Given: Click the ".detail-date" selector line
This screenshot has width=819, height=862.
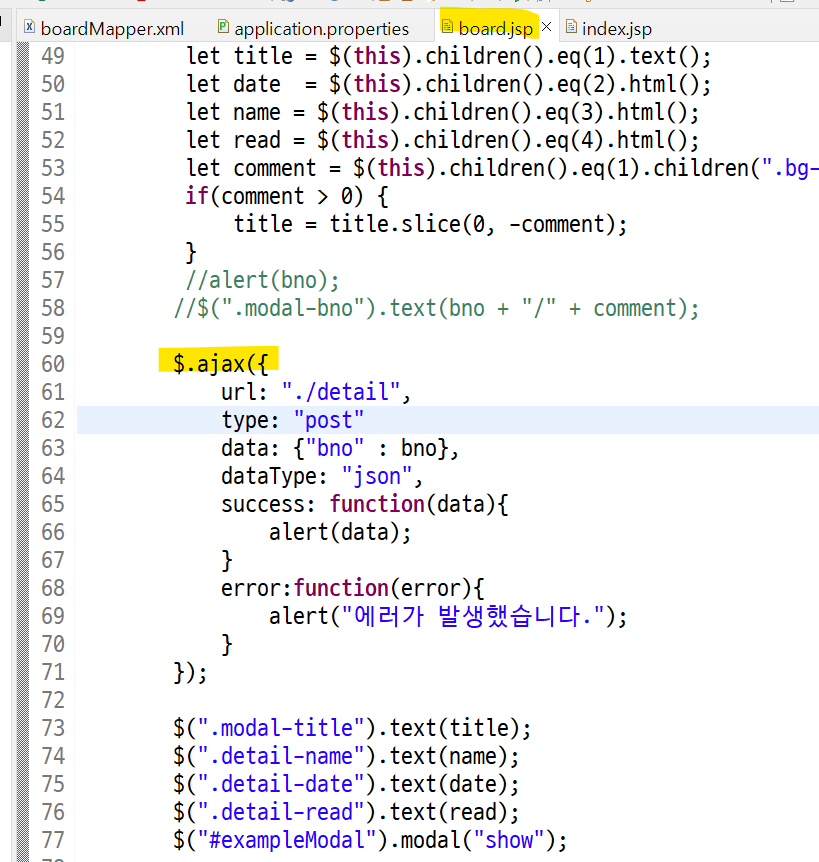Looking at the screenshot, I should [x=346, y=784].
